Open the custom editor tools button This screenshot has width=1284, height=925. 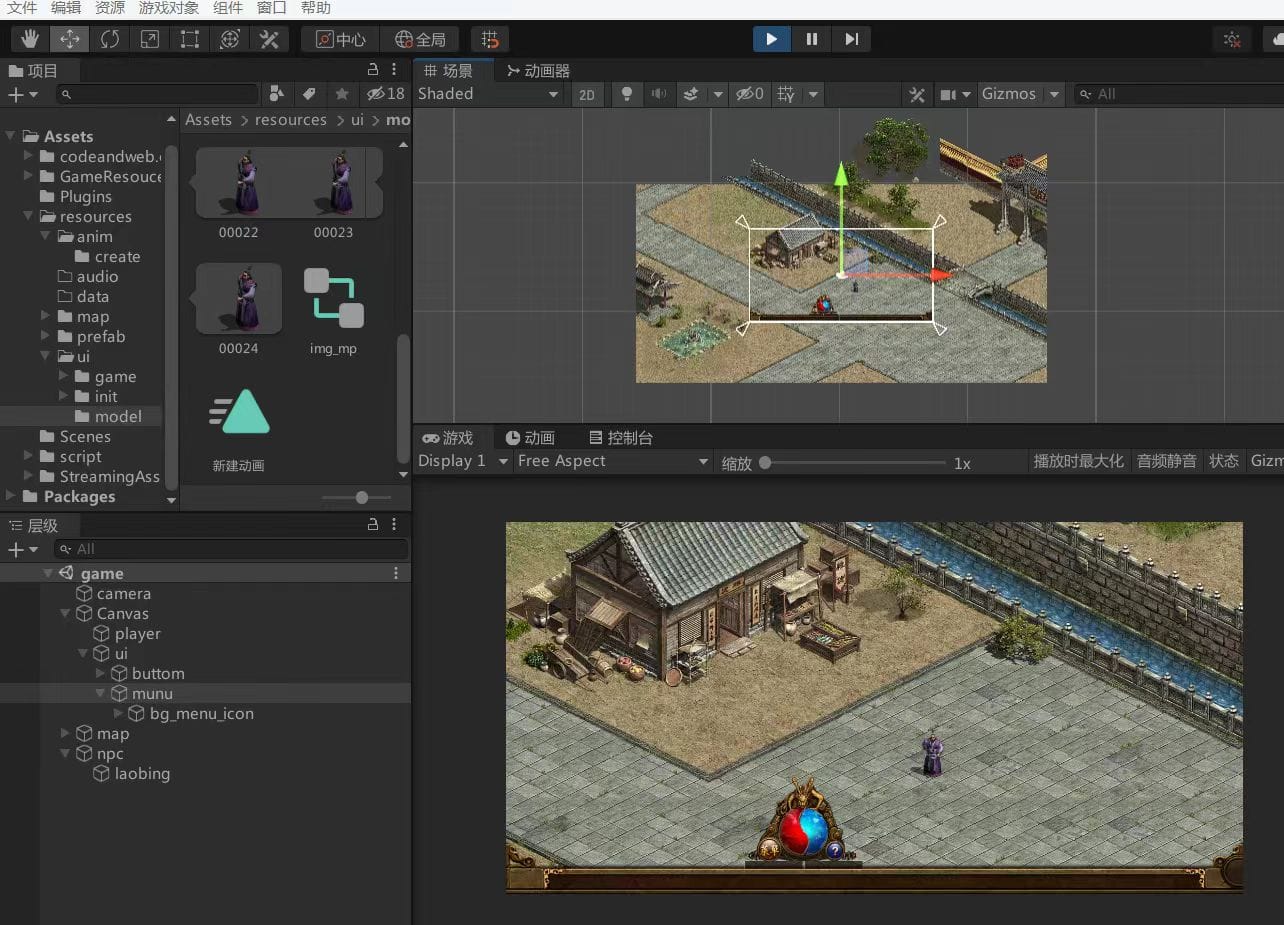tap(269, 39)
